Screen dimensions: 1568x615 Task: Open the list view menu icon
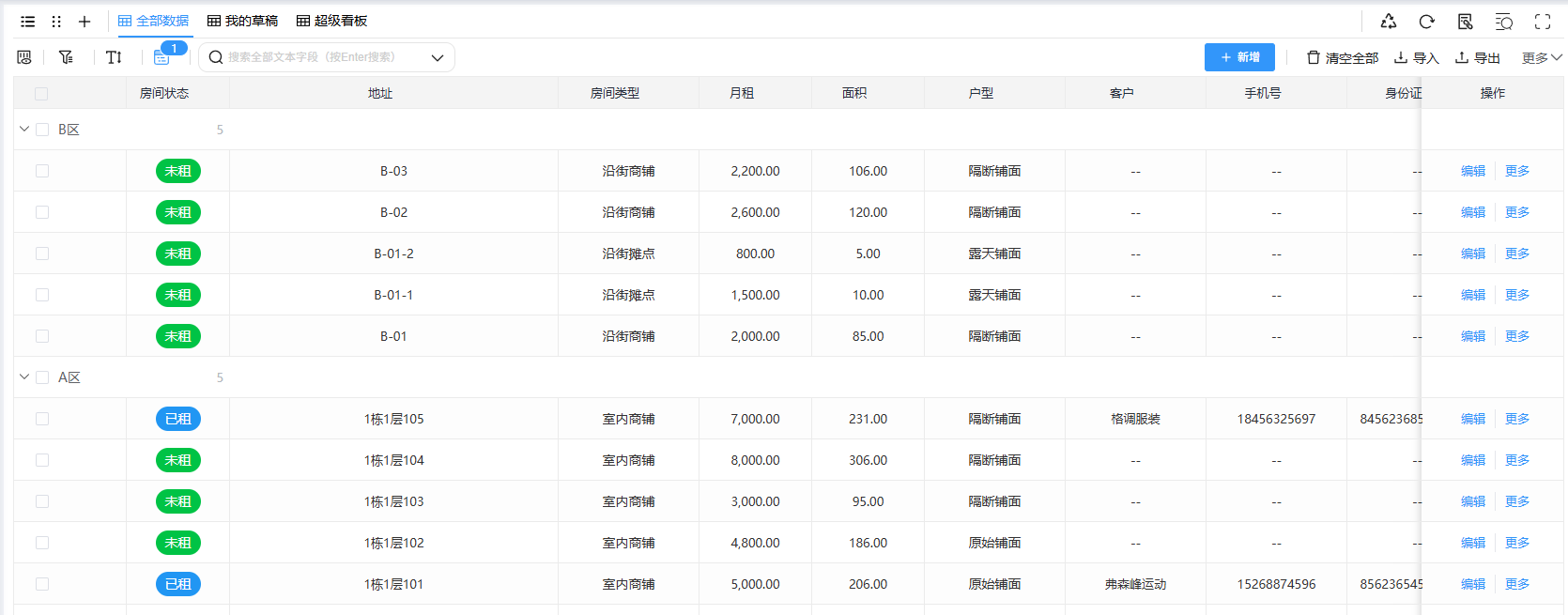pos(28,21)
